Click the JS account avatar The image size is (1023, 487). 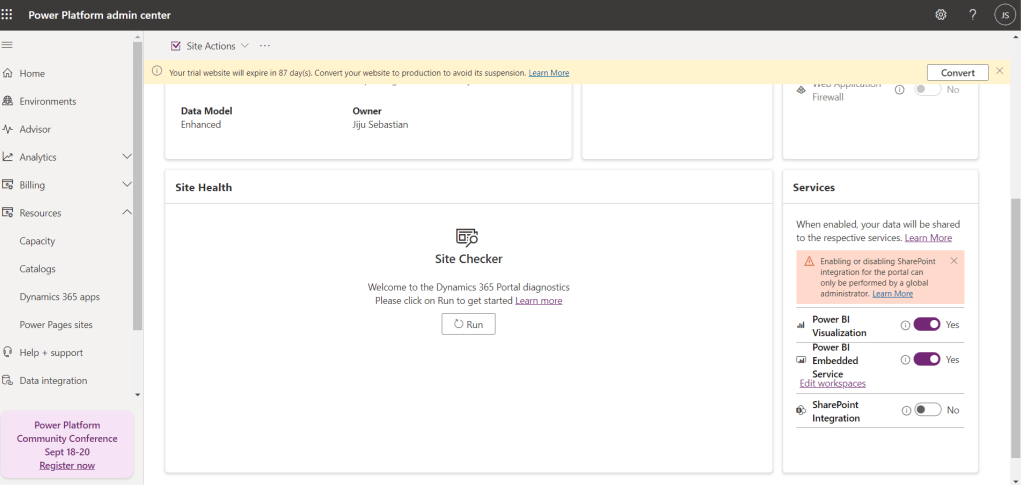(1004, 15)
